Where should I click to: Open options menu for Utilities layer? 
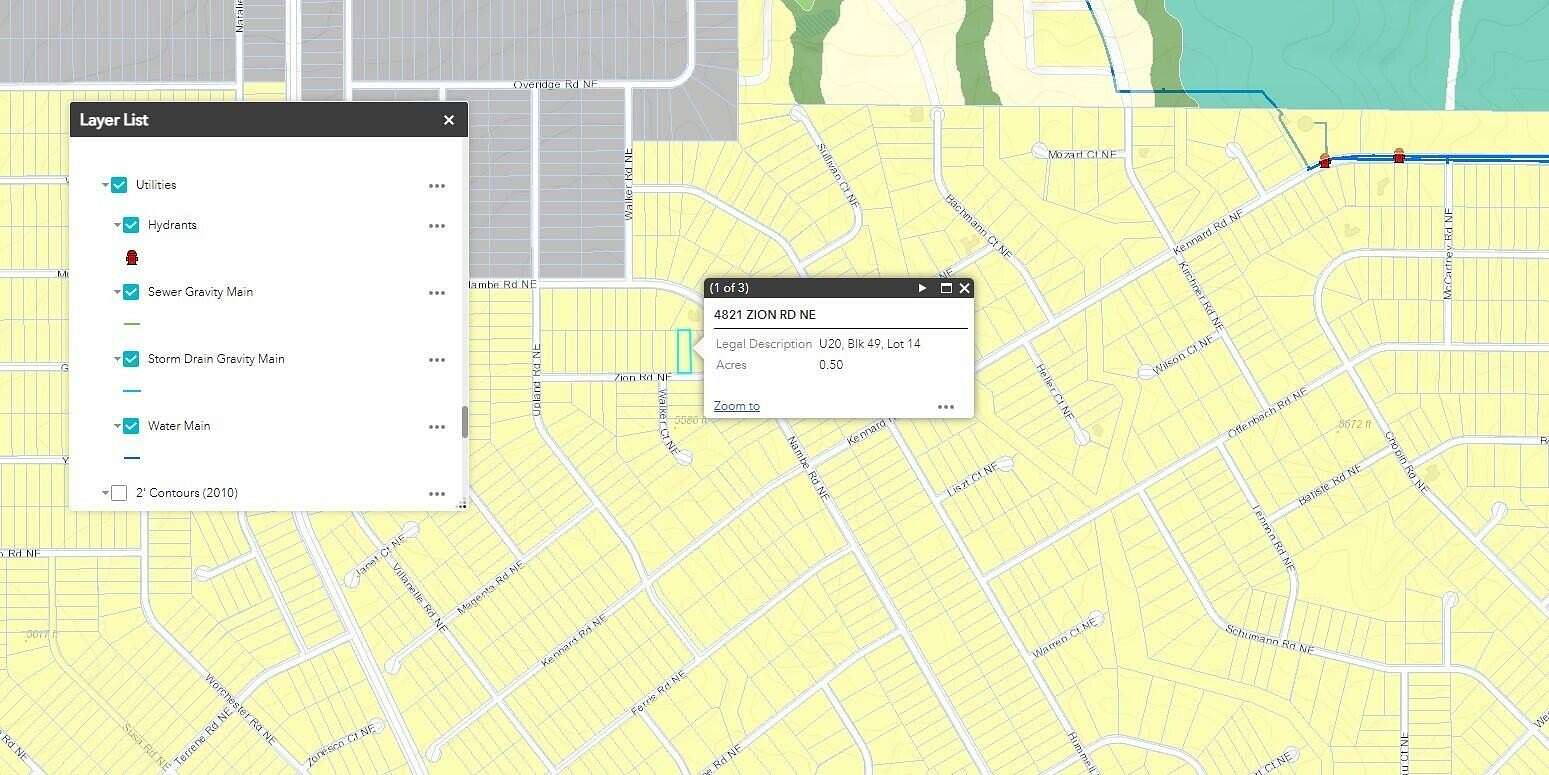[x=437, y=186]
